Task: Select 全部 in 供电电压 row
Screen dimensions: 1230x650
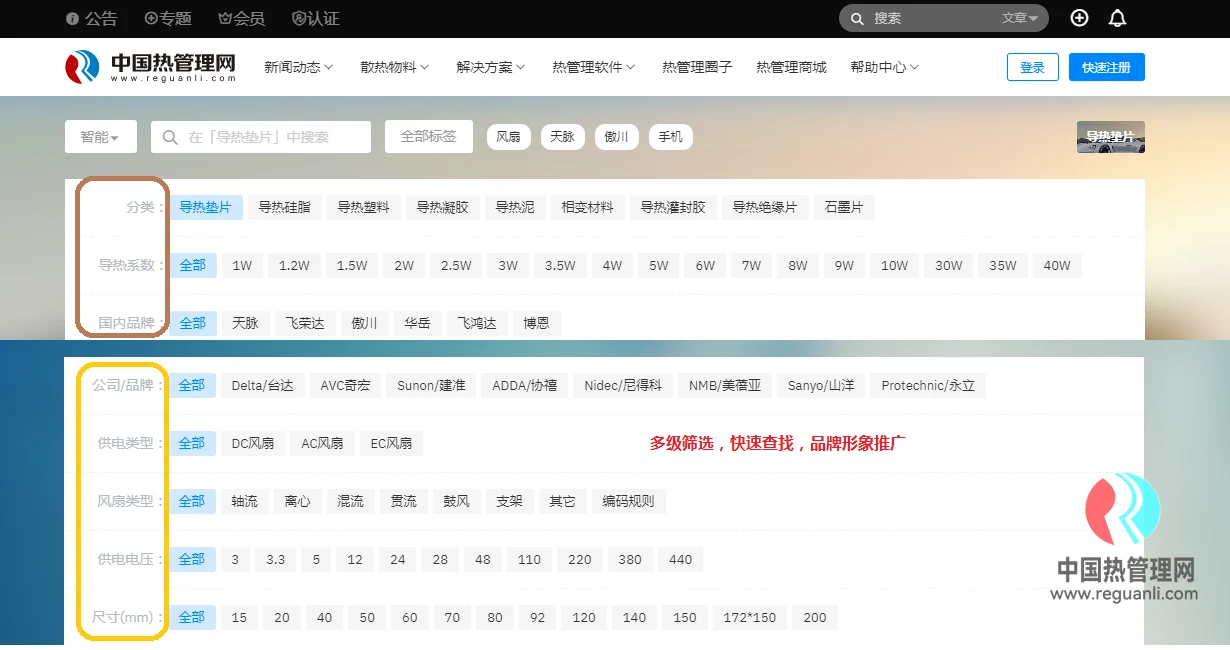Action: (192, 559)
